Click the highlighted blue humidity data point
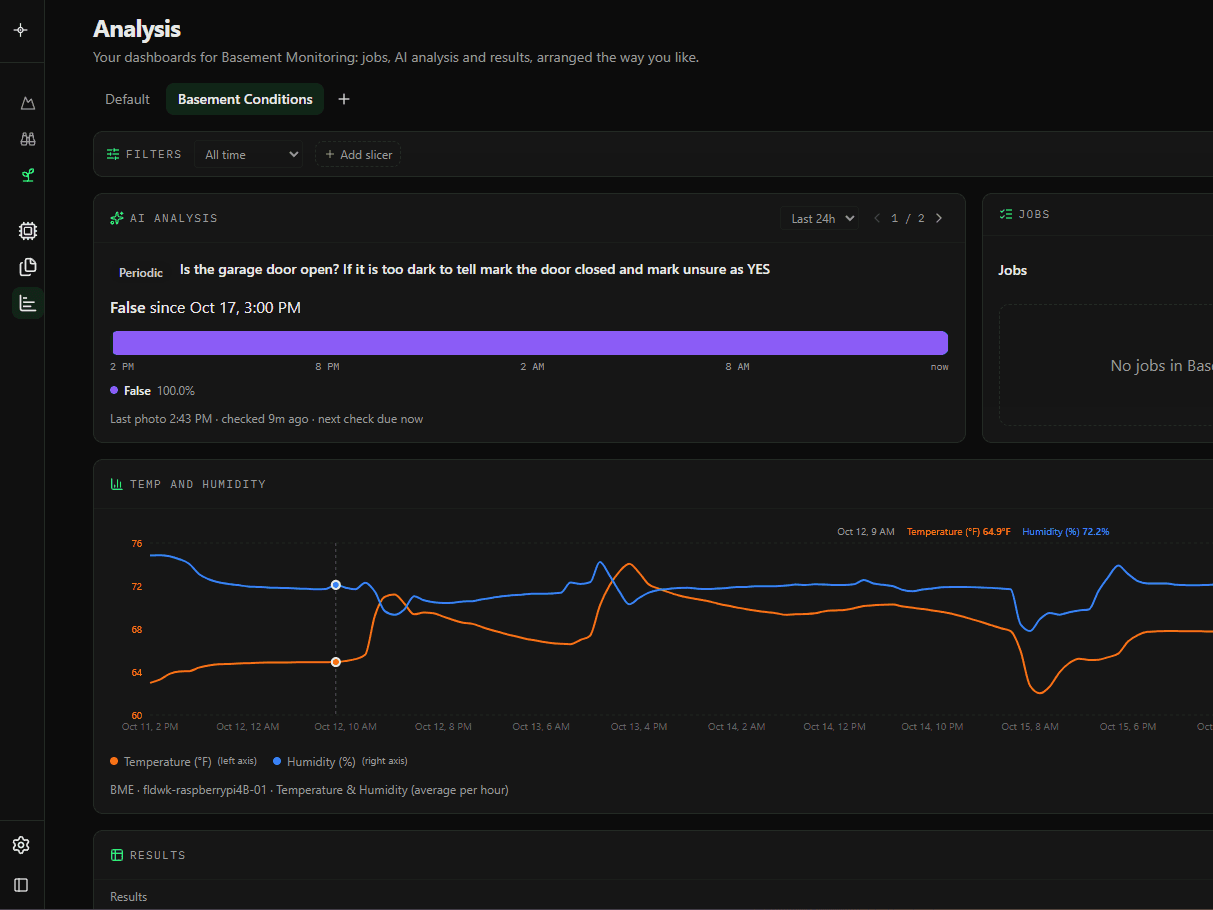Viewport: 1213px width, 910px height. pos(336,584)
